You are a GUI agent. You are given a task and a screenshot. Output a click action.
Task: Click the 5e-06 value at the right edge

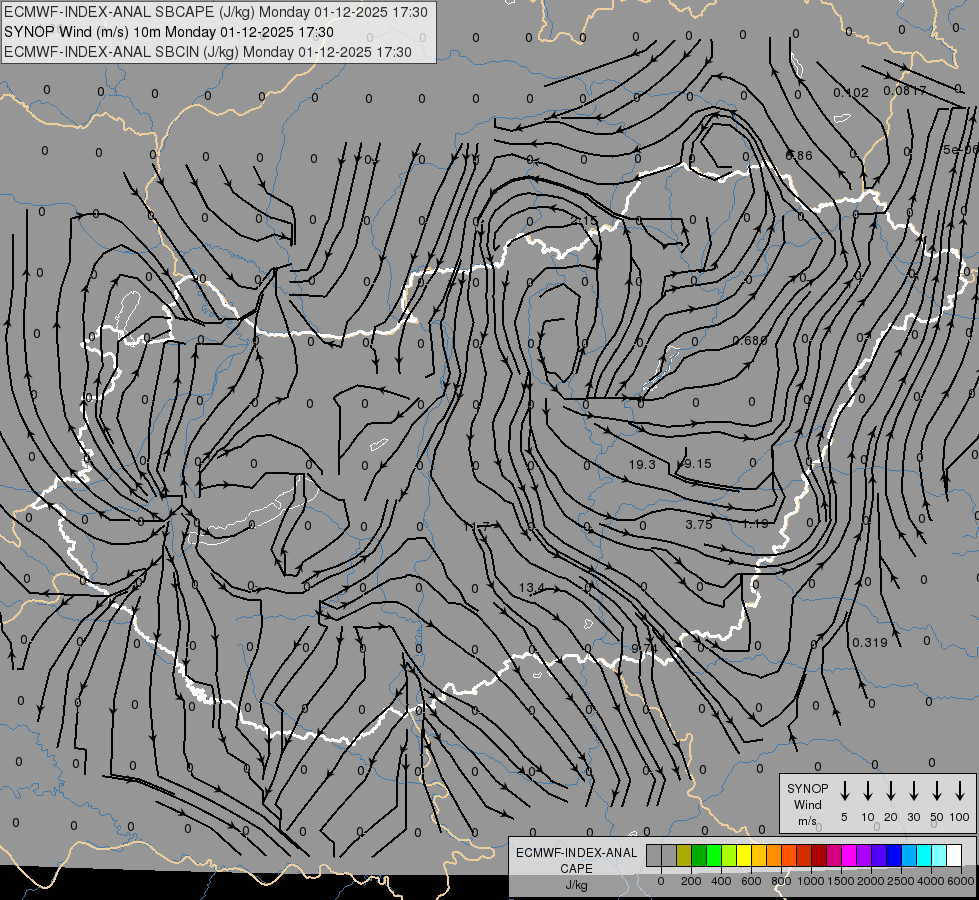pyautogui.click(x=960, y=150)
